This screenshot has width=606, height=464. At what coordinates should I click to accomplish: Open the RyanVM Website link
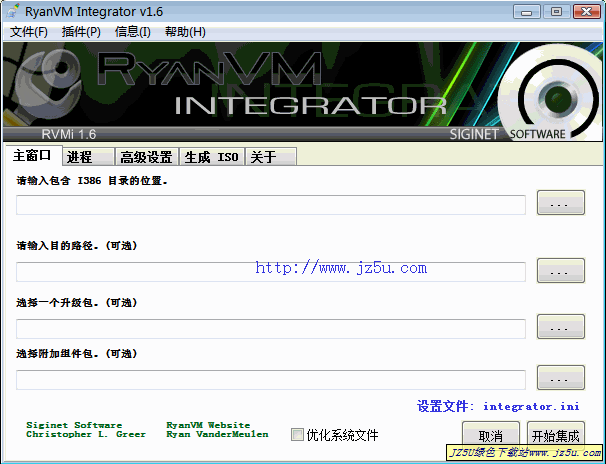208,425
